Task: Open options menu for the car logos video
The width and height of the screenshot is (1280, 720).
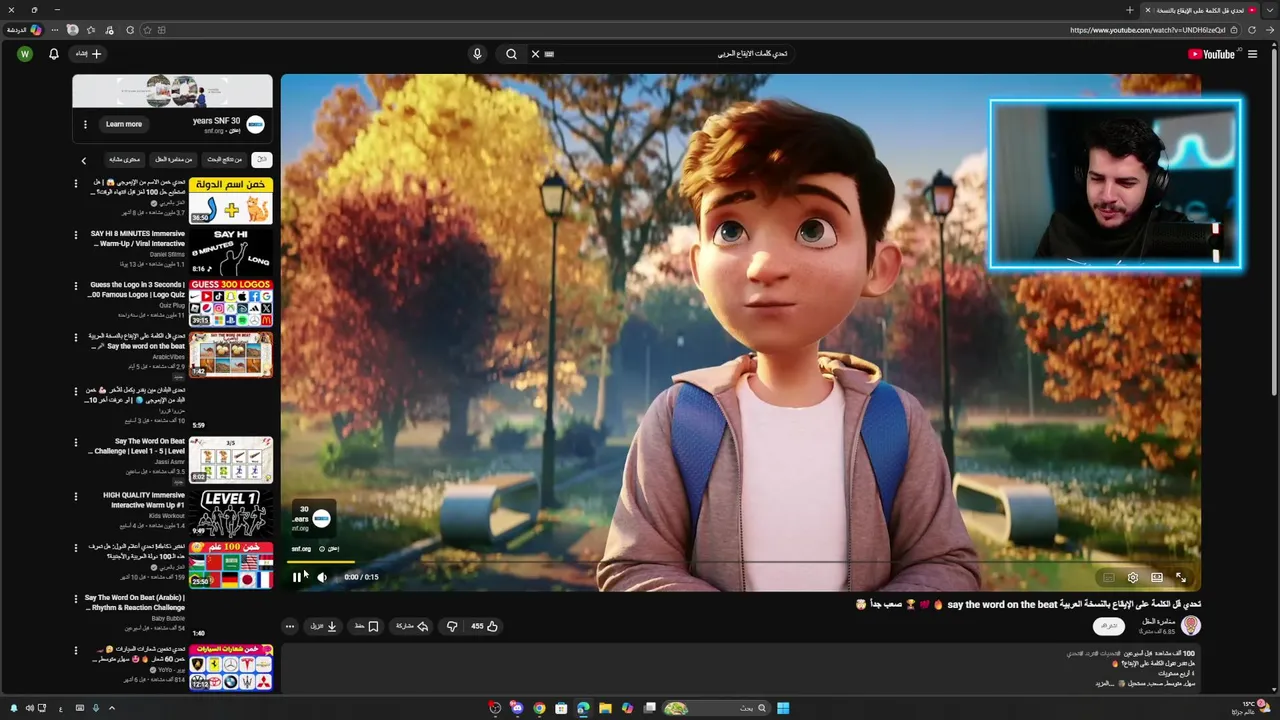Action: coord(76,650)
